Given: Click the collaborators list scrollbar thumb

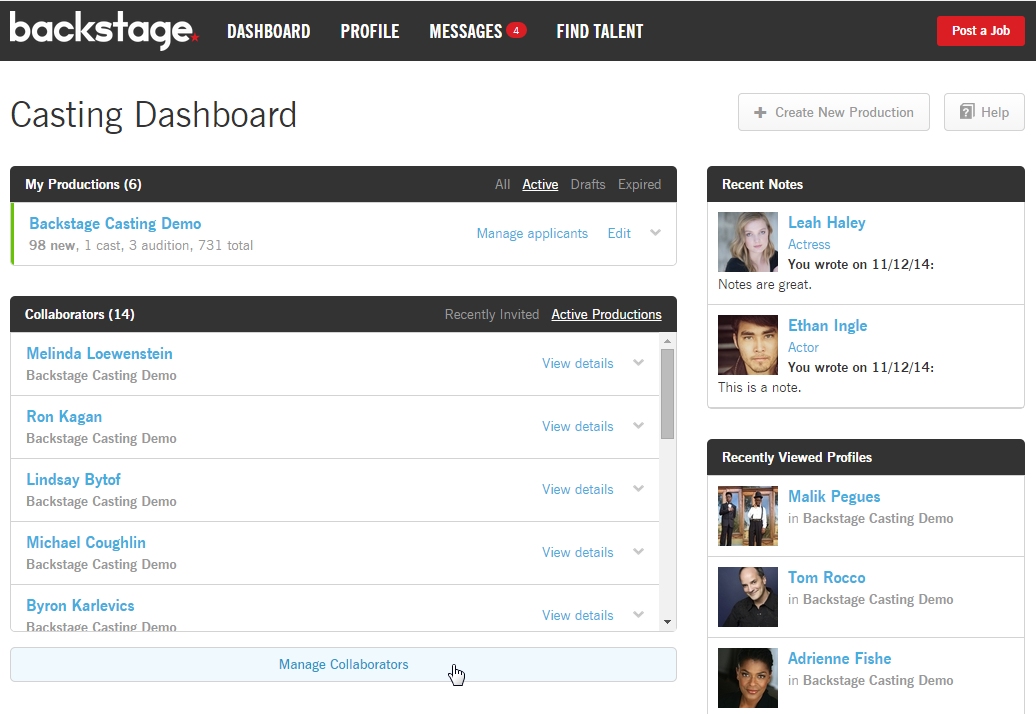Looking at the screenshot, I should pos(667,394).
